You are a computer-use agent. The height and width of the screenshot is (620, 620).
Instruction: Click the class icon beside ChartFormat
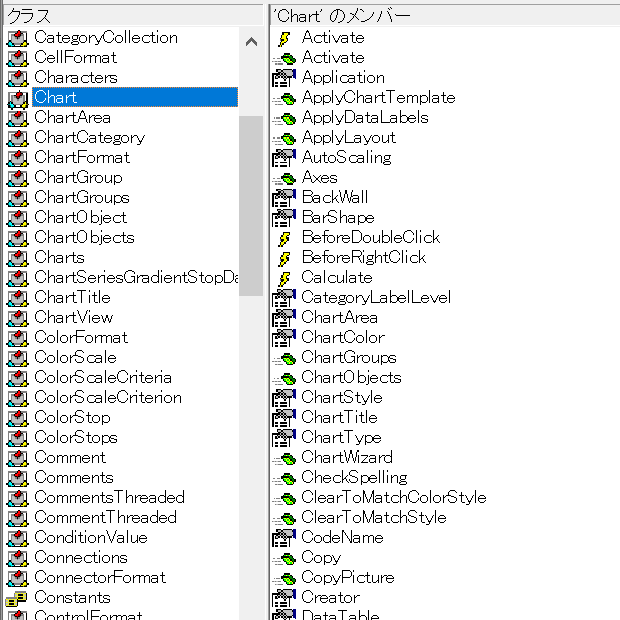[17, 158]
